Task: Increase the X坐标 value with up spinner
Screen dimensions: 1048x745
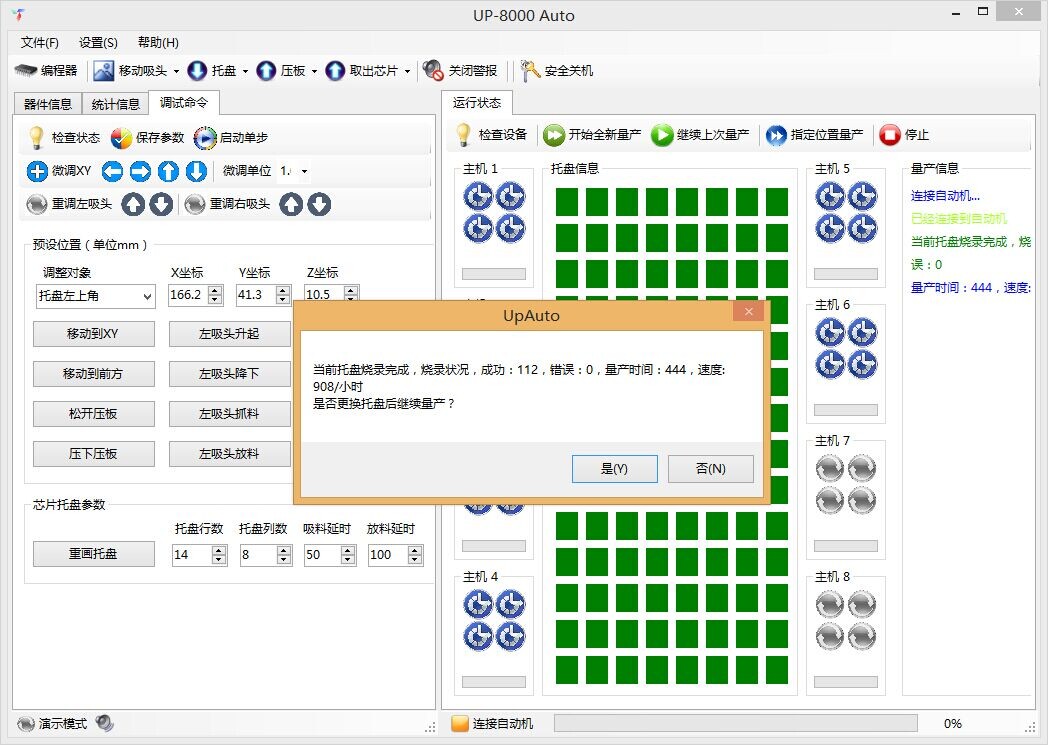Action: click(216, 290)
